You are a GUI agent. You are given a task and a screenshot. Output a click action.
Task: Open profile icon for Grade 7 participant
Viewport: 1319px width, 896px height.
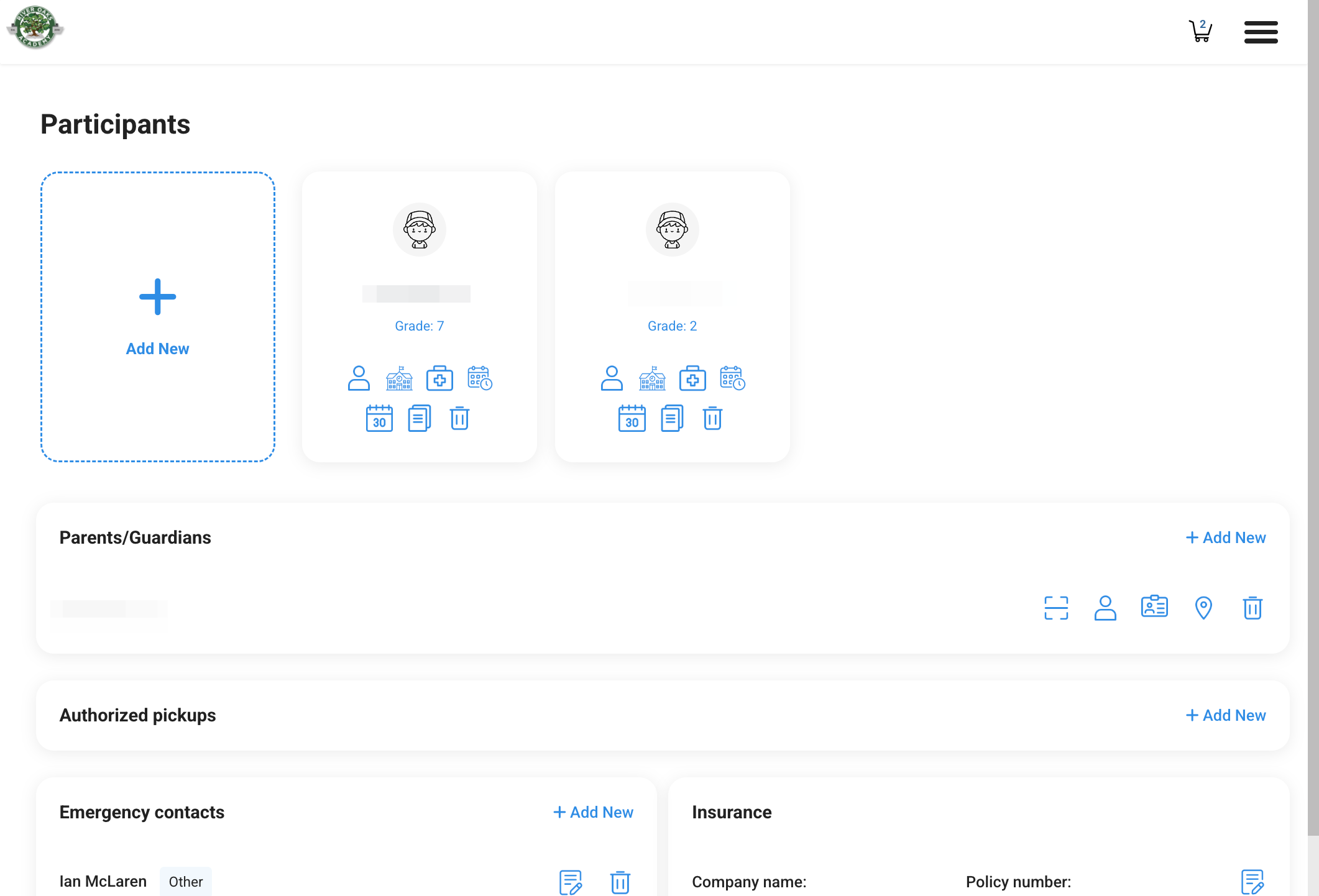[x=359, y=378]
